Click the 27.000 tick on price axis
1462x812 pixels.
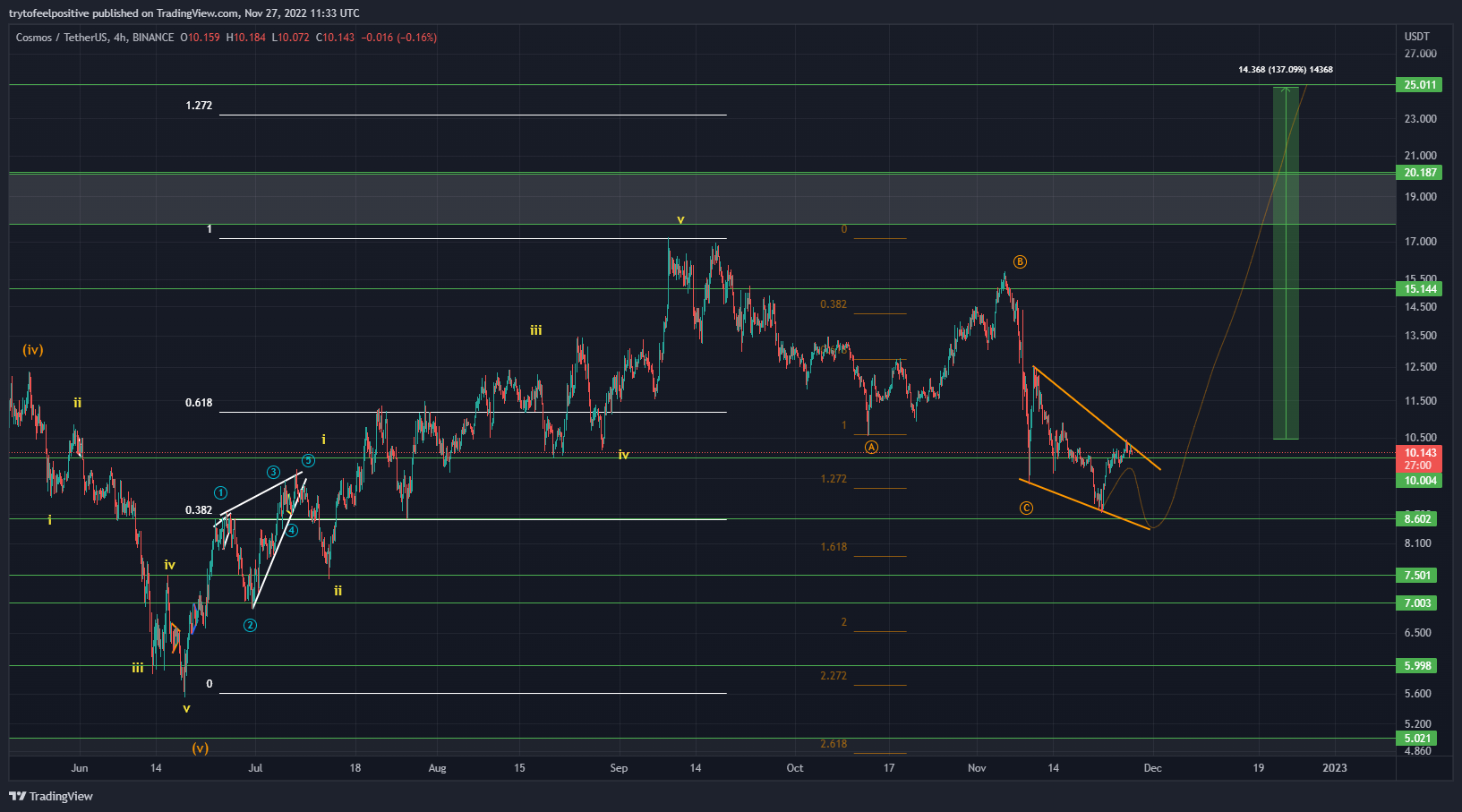click(x=1421, y=54)
